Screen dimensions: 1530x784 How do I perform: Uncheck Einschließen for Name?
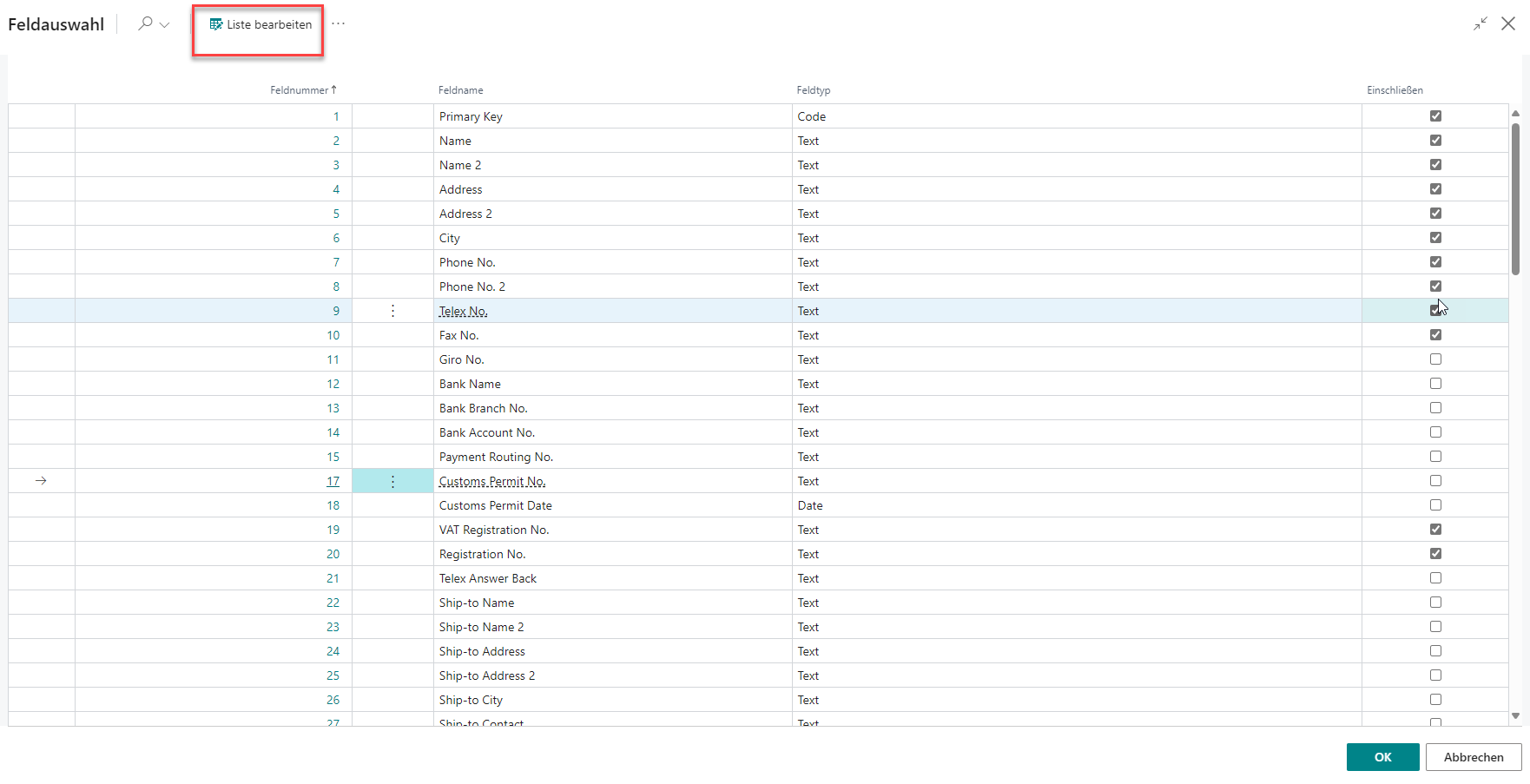click(x=1435, y=141)
